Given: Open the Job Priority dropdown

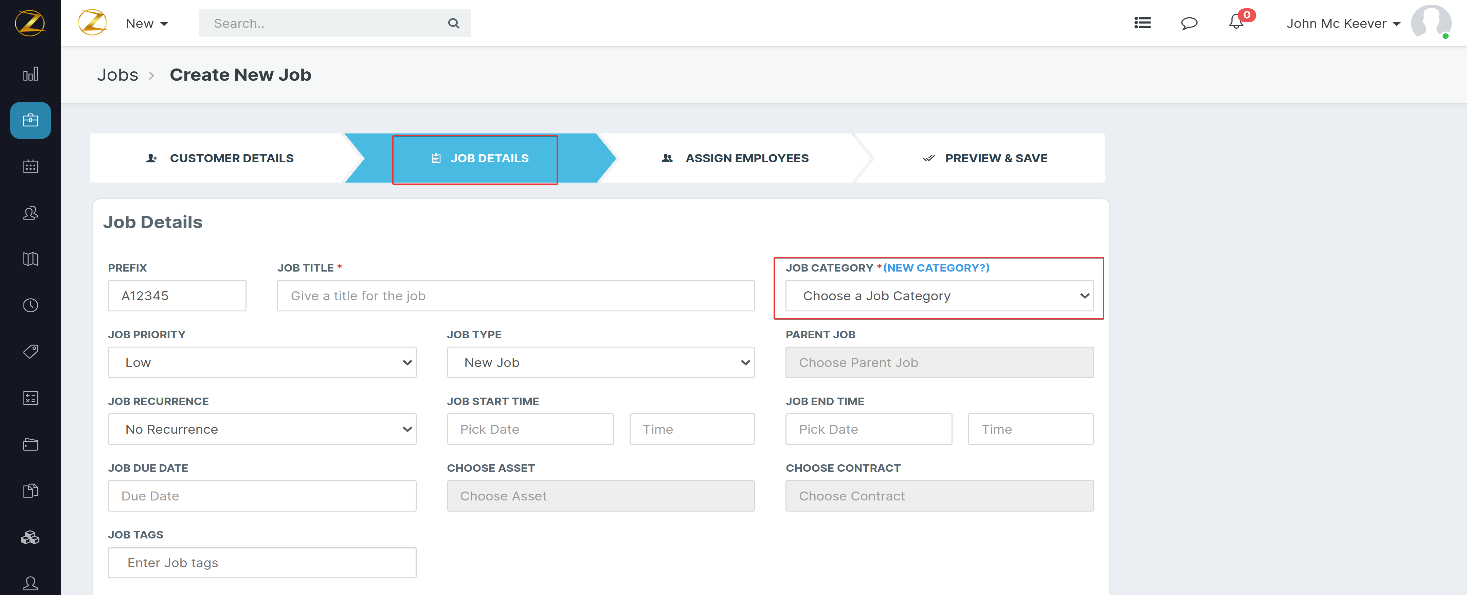Looking at the screenshot, I should point(262,363).
